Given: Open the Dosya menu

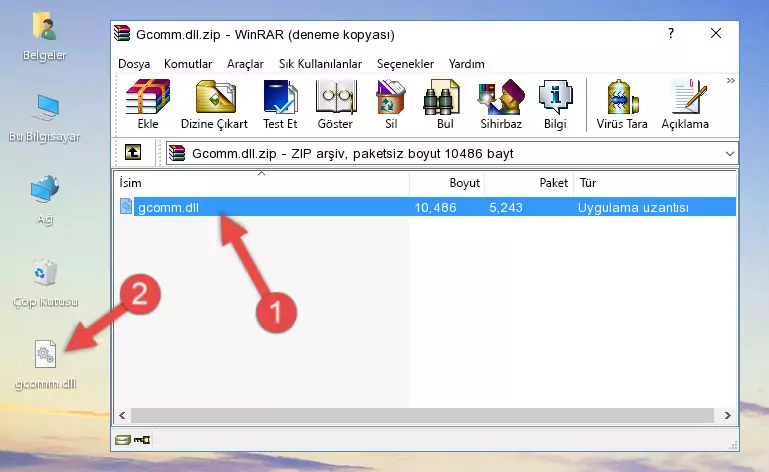Looking at the screenshot, I should (134, 64).
